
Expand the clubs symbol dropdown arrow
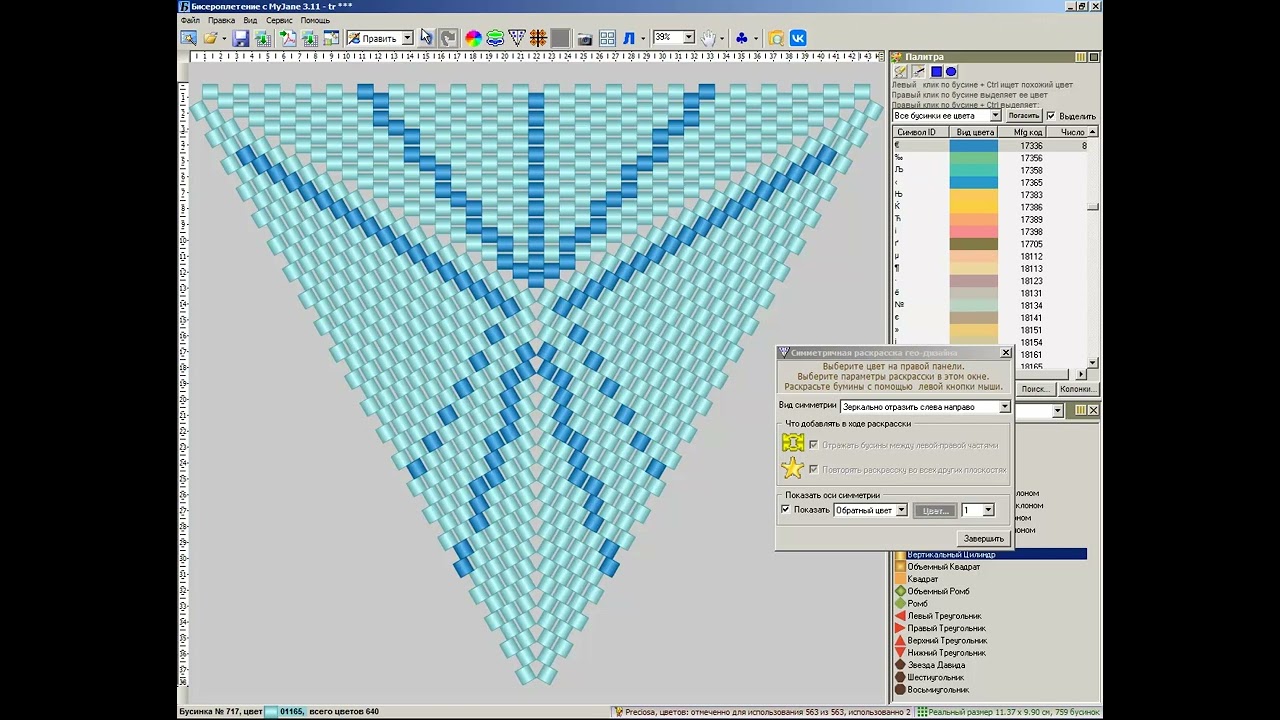[756, 38]
